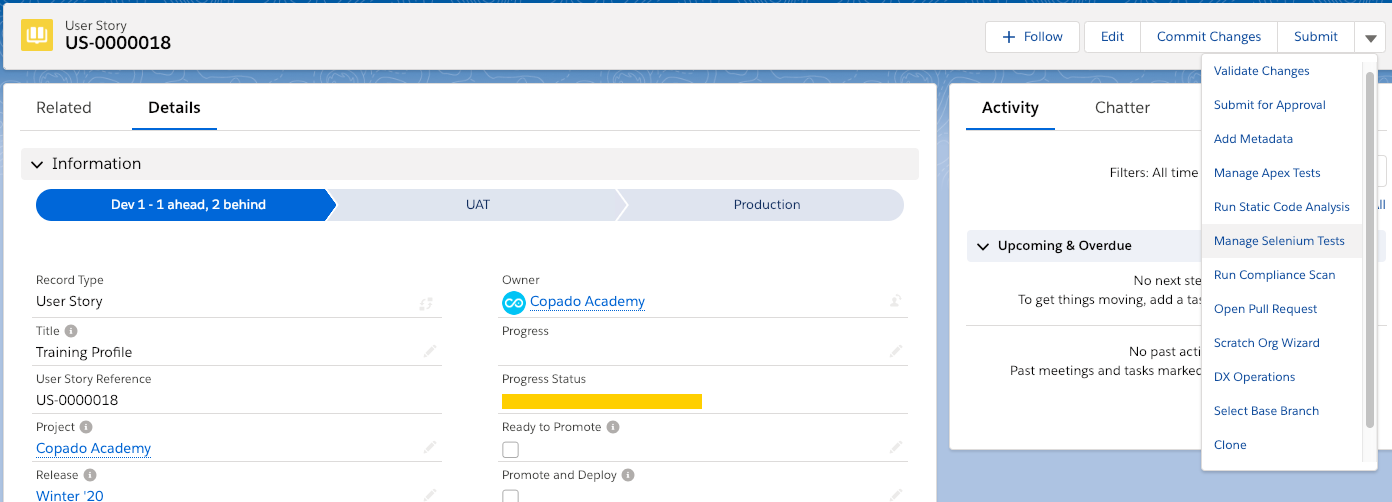Edit Ready to Promote via pencil icon
This screenshot has width=1392, height=502.
tap(897, 447)
